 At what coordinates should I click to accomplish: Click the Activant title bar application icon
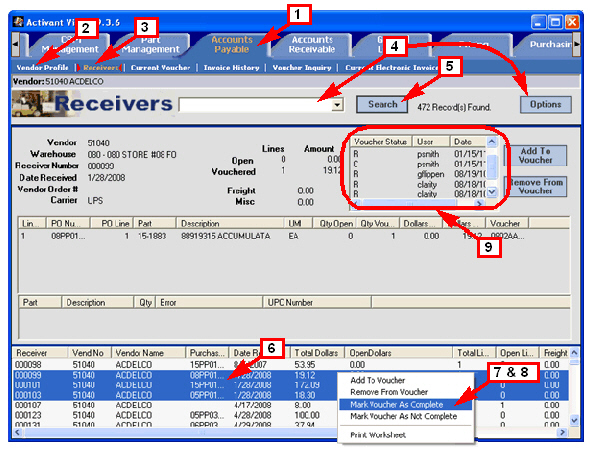click(18, 22)
